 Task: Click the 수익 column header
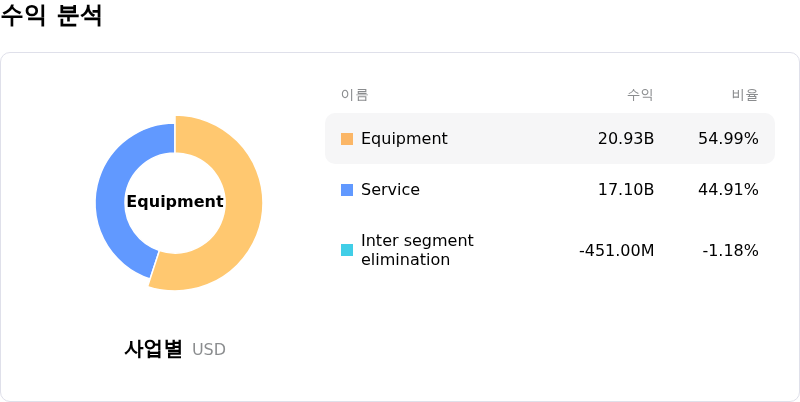coord(640,95)
